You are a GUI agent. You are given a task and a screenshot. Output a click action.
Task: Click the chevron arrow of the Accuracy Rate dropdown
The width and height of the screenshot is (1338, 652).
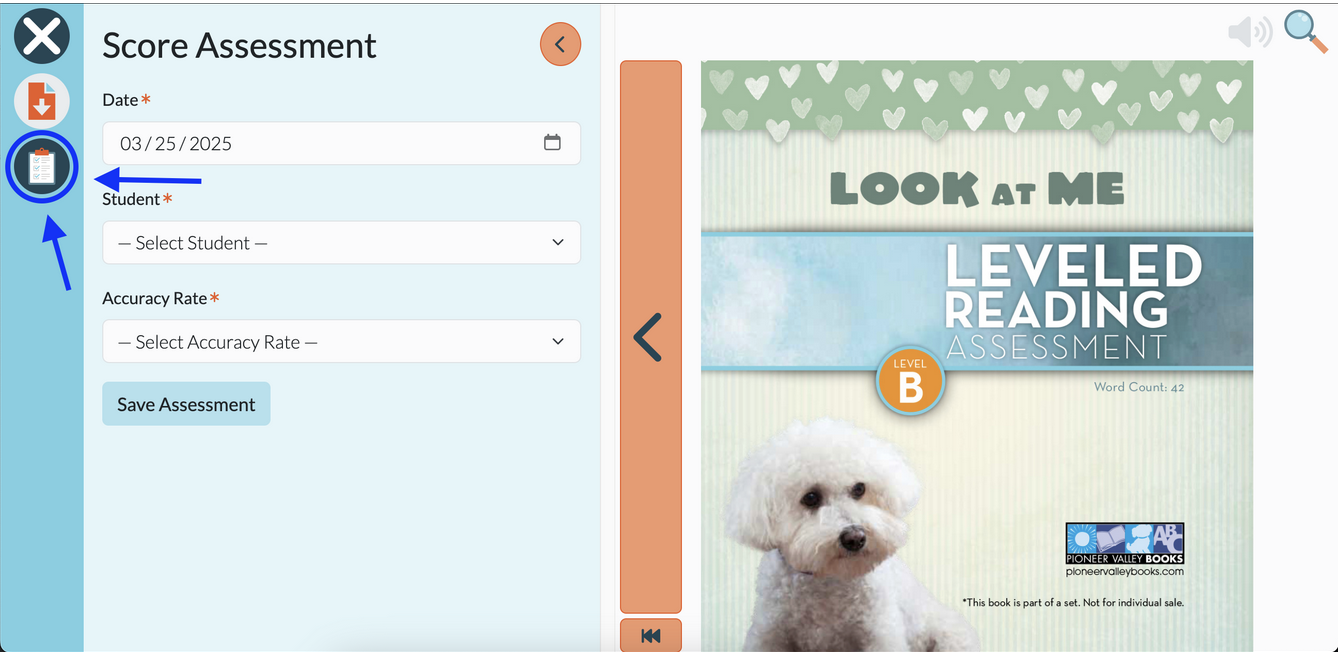(x=558, y=342)
